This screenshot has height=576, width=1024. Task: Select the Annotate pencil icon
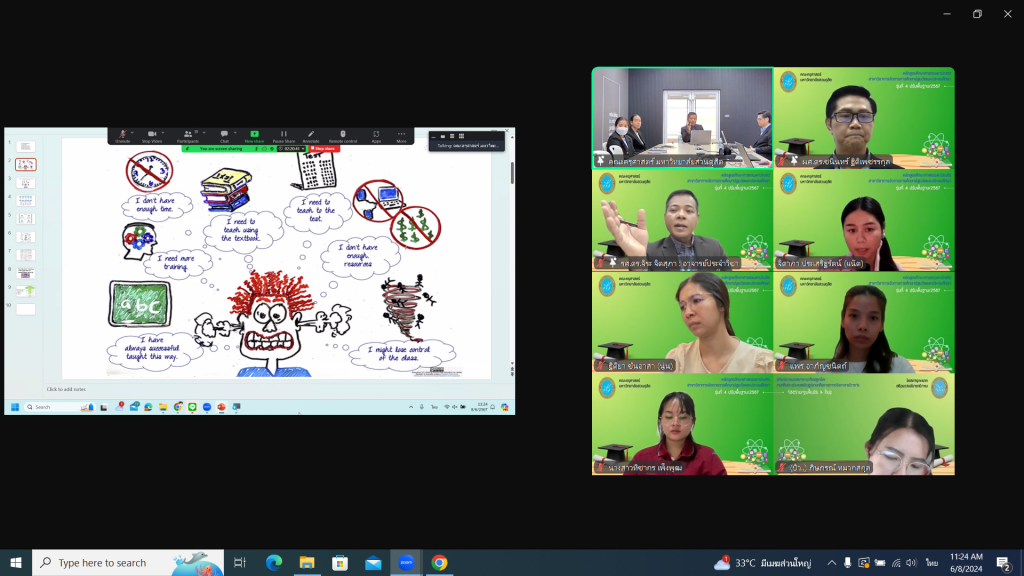coord(311,134)
